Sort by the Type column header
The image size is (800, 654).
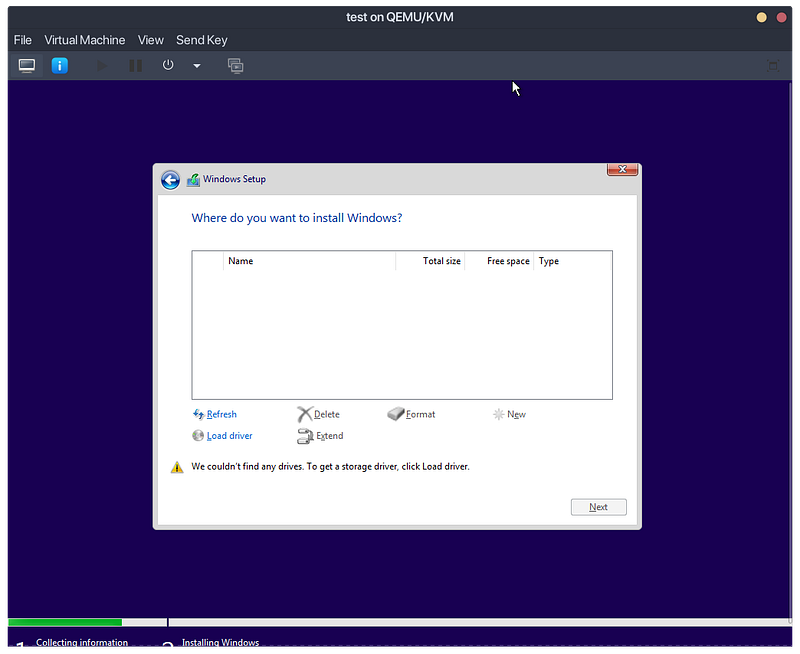click(572, 261)
